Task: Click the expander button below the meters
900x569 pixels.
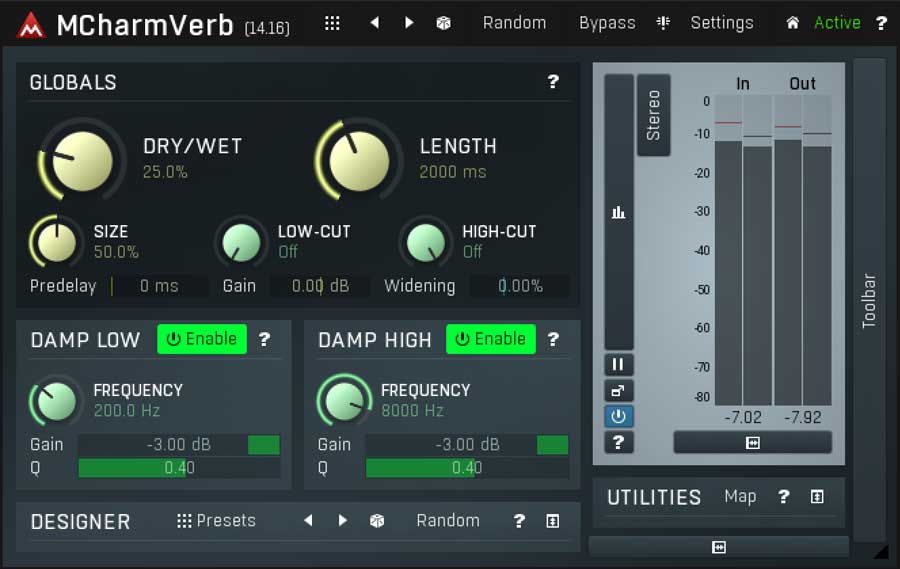Action: 752,443
